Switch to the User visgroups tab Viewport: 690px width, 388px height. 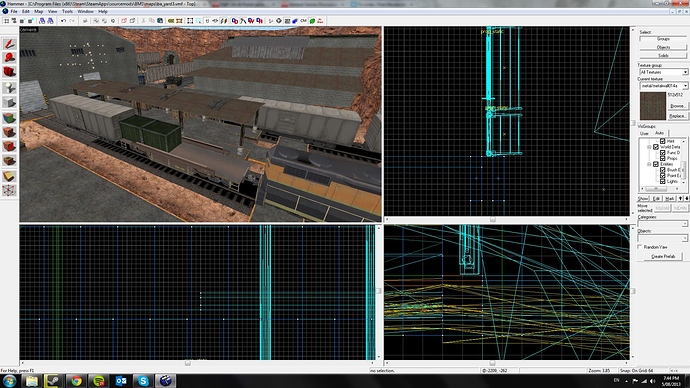644,133
